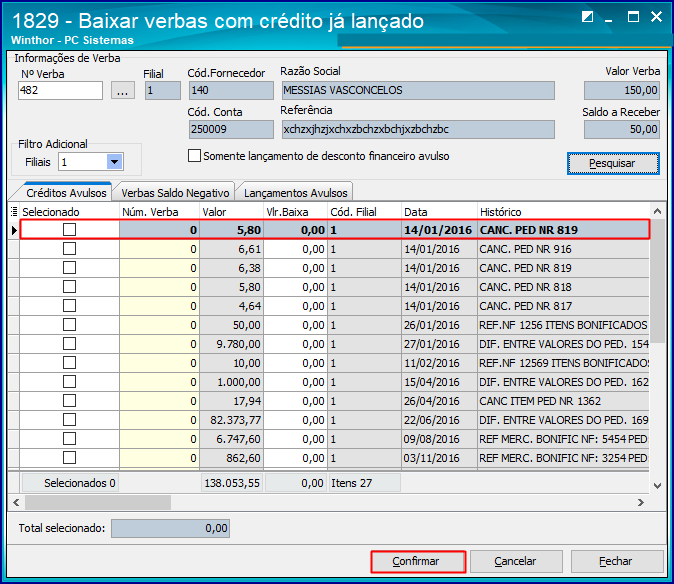Click the Cód. Conta field
The height and width of the screenshot is (584, 674).
(x=231, y=129)
